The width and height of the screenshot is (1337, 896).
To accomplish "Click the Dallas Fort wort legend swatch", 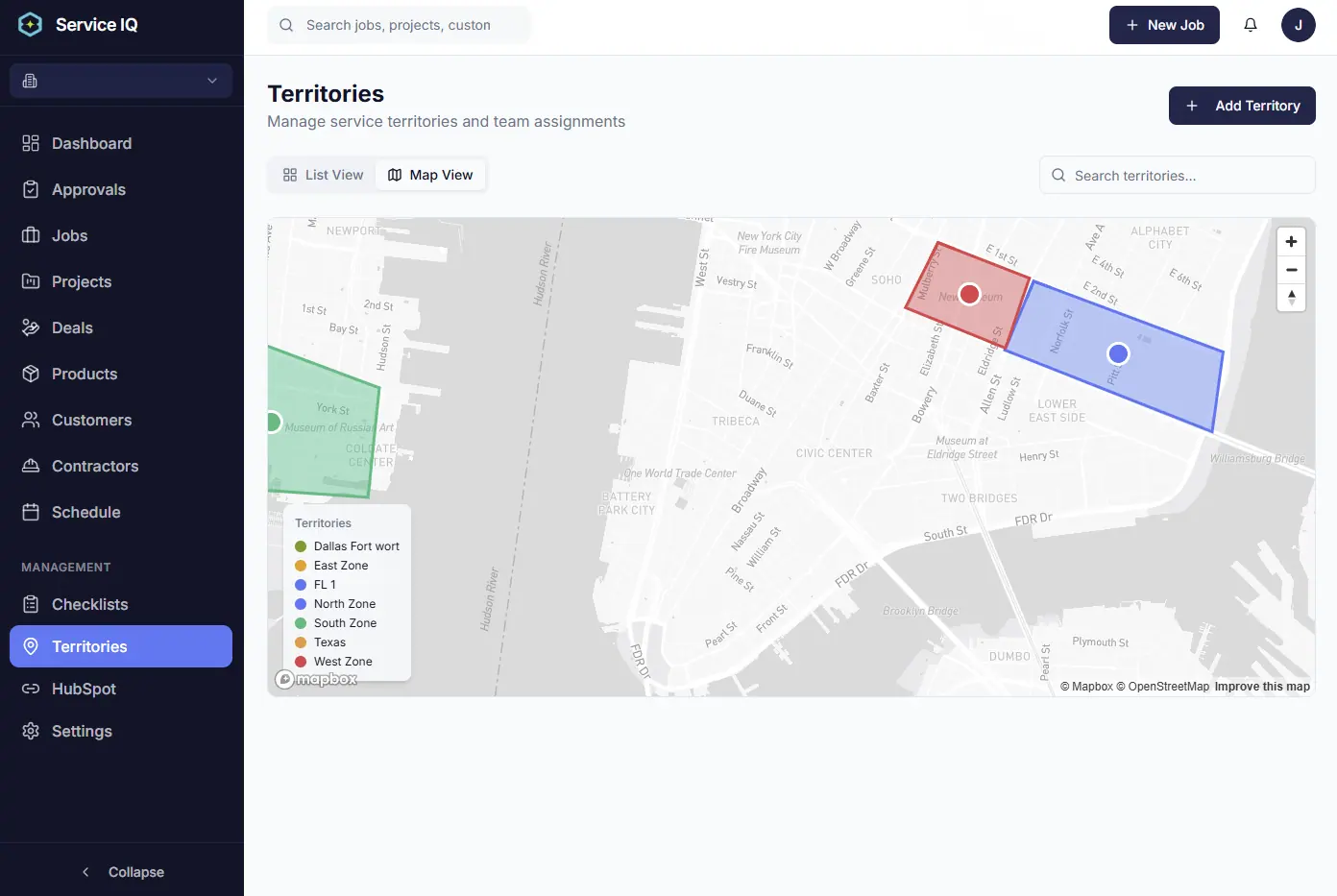I will [301, 546].
